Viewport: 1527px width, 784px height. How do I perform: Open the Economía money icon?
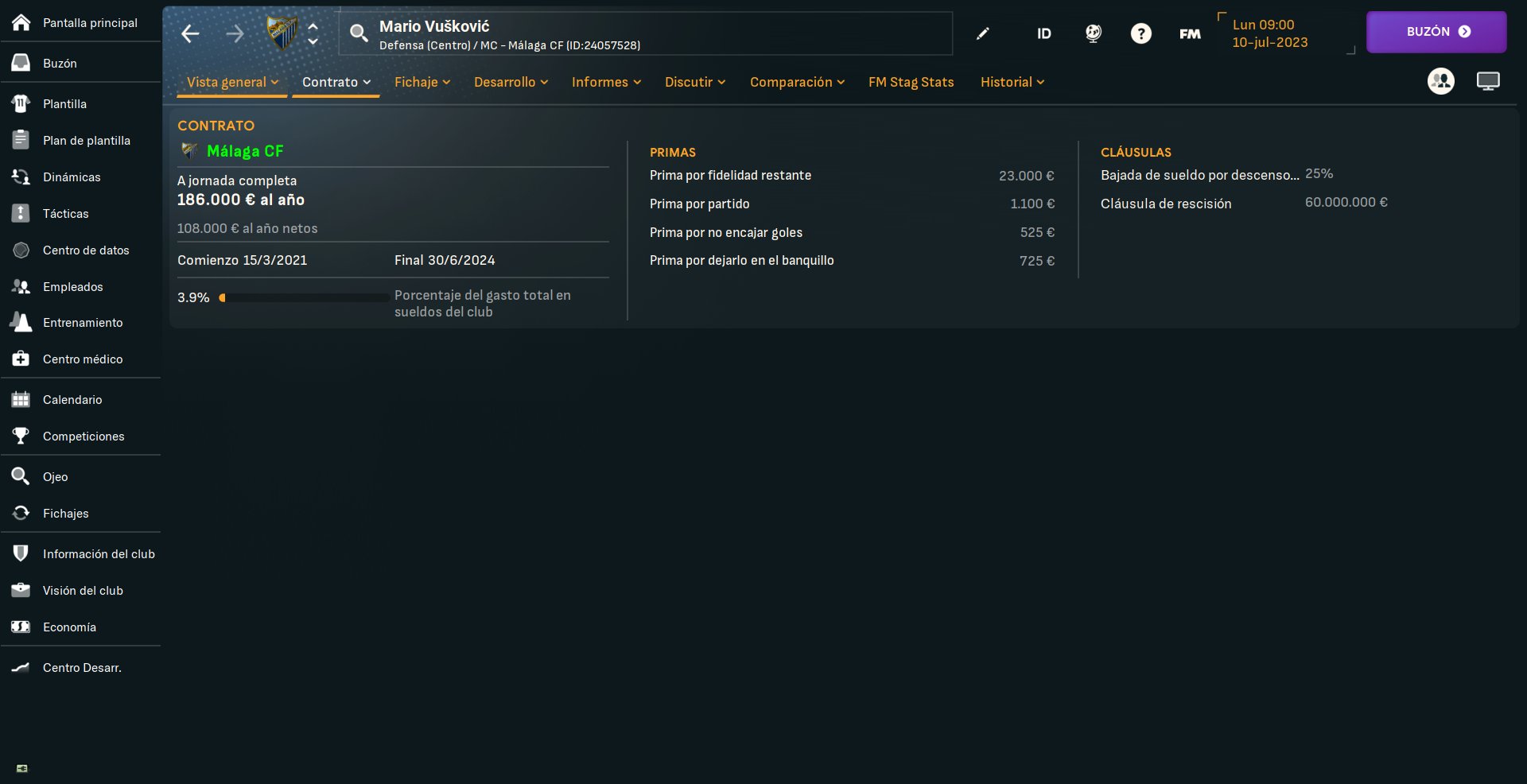(x=21, y=627)
